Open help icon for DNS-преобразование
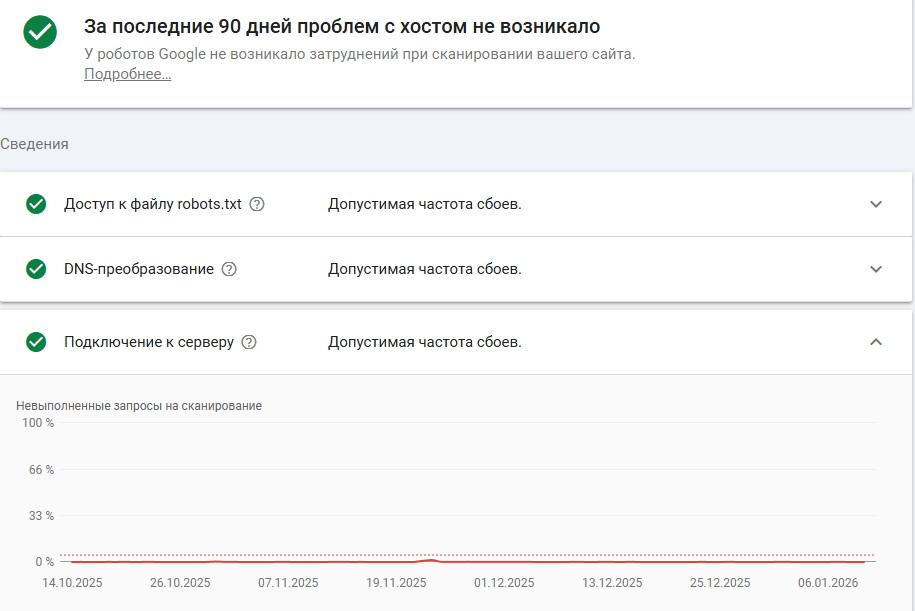915x611 pixels. (229, 269)
